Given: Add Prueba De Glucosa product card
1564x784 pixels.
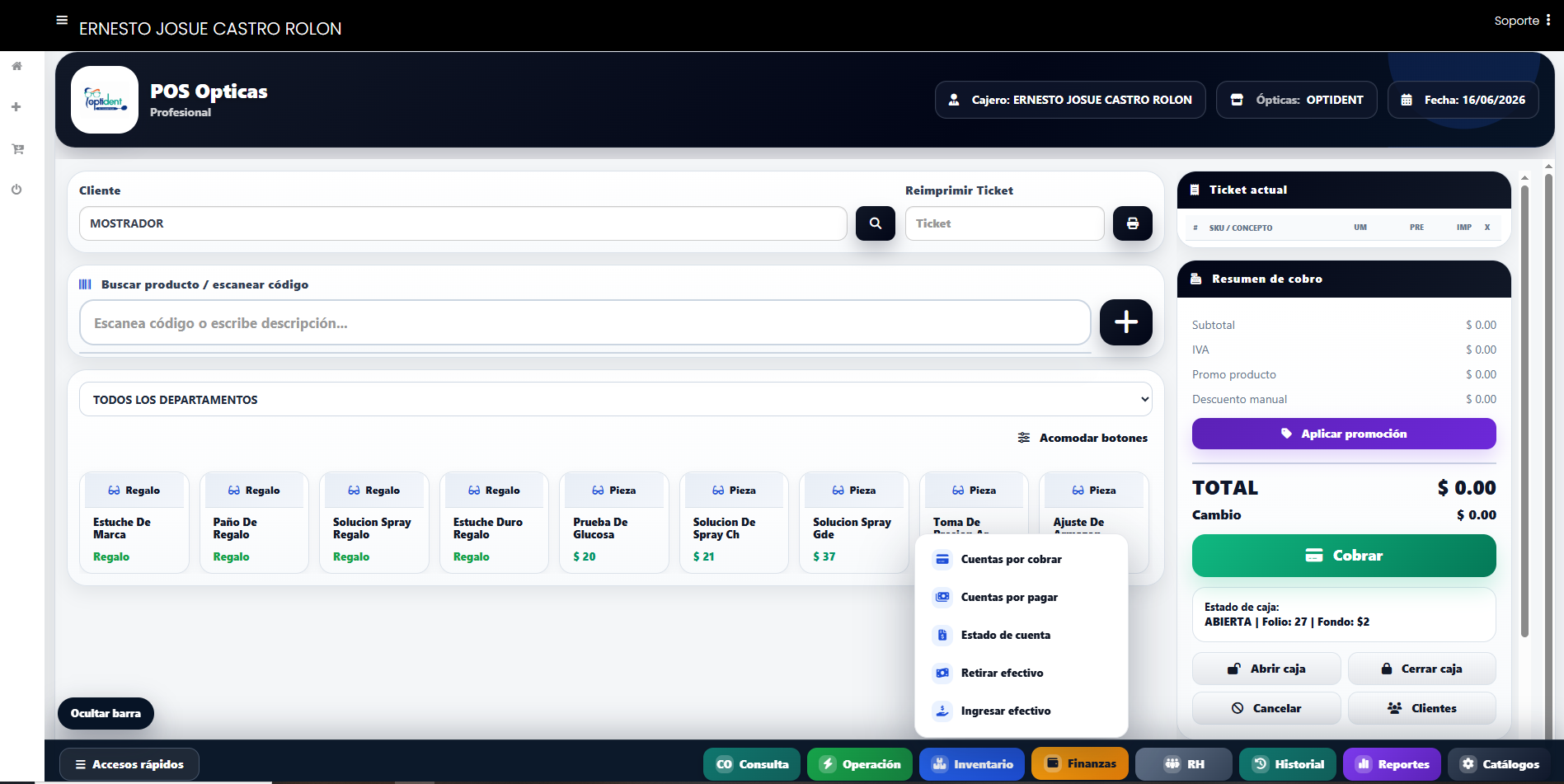Looking at the screenshot, I should tap(614, 523).
